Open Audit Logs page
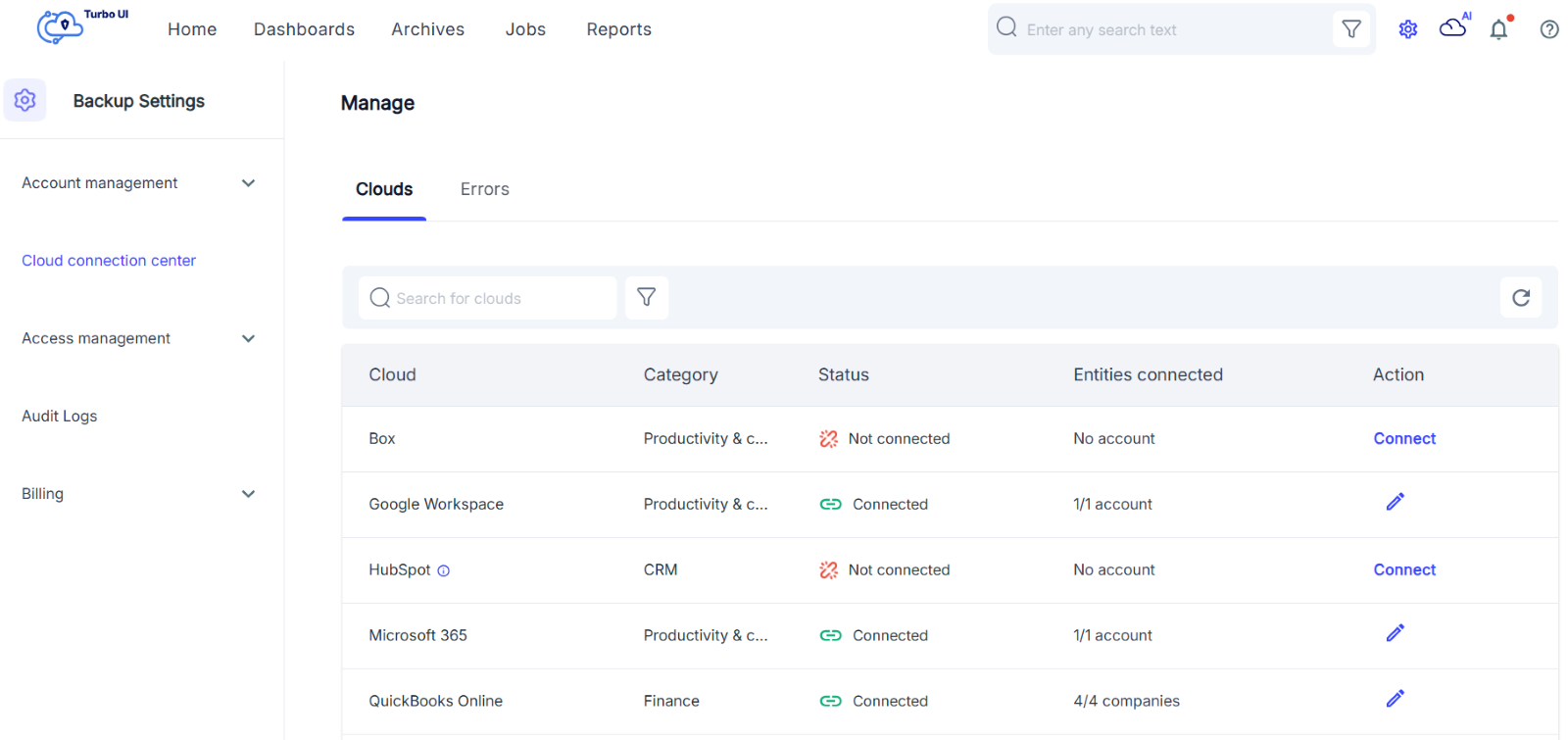This screenshot has width=1568, height=740. point(60,417)
